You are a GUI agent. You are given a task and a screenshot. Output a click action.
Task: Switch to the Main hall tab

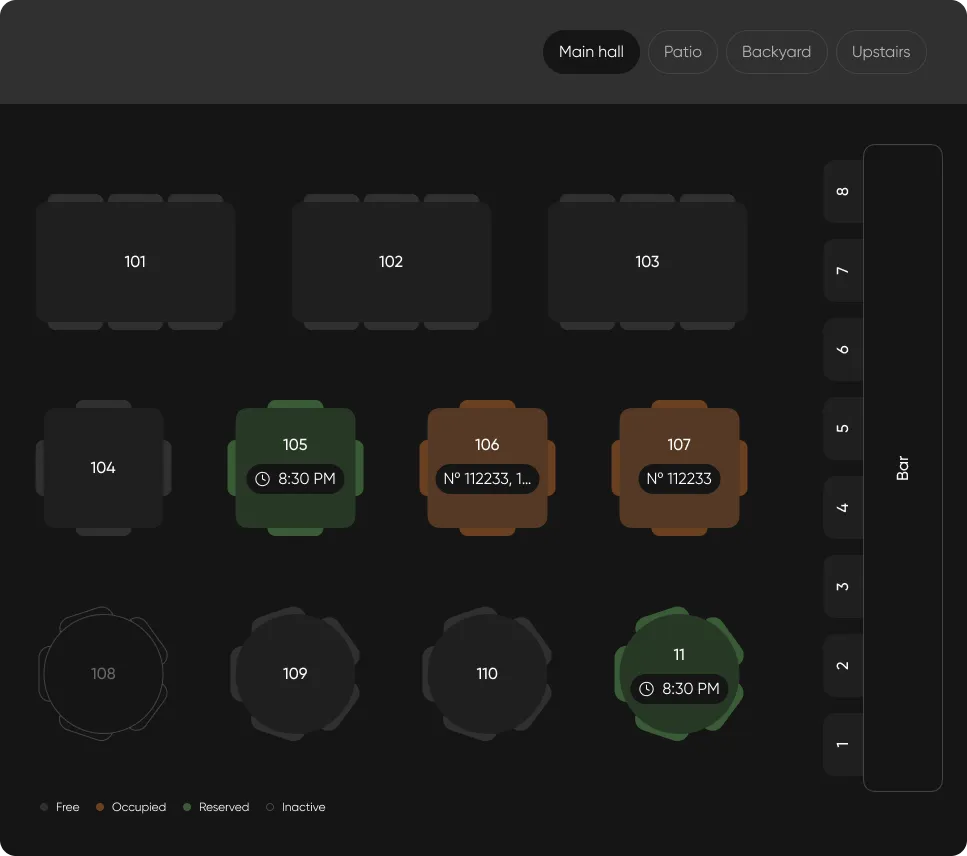[x=591, y=52]
